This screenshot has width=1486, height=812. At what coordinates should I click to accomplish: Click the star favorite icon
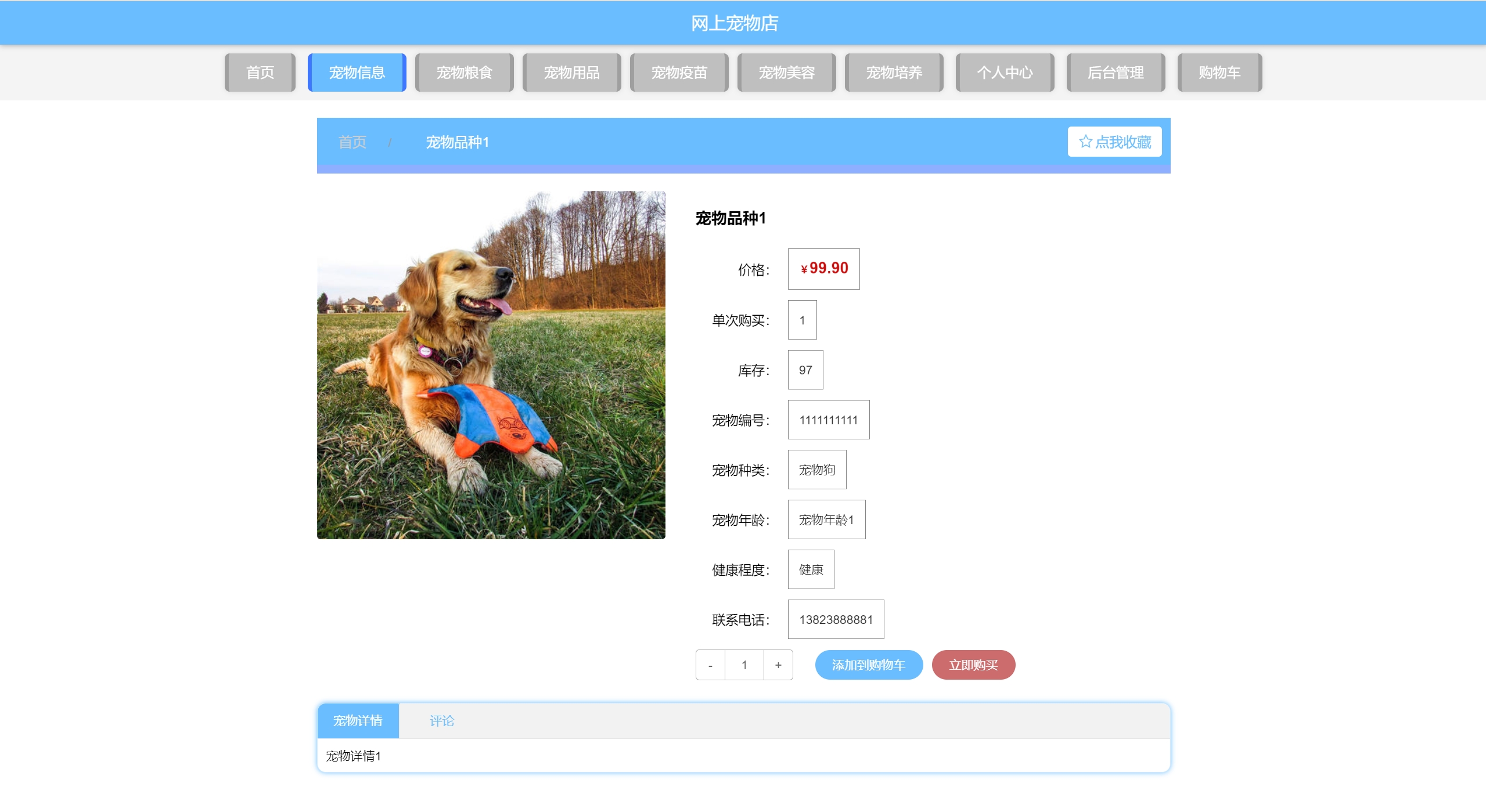[1085, 142]
